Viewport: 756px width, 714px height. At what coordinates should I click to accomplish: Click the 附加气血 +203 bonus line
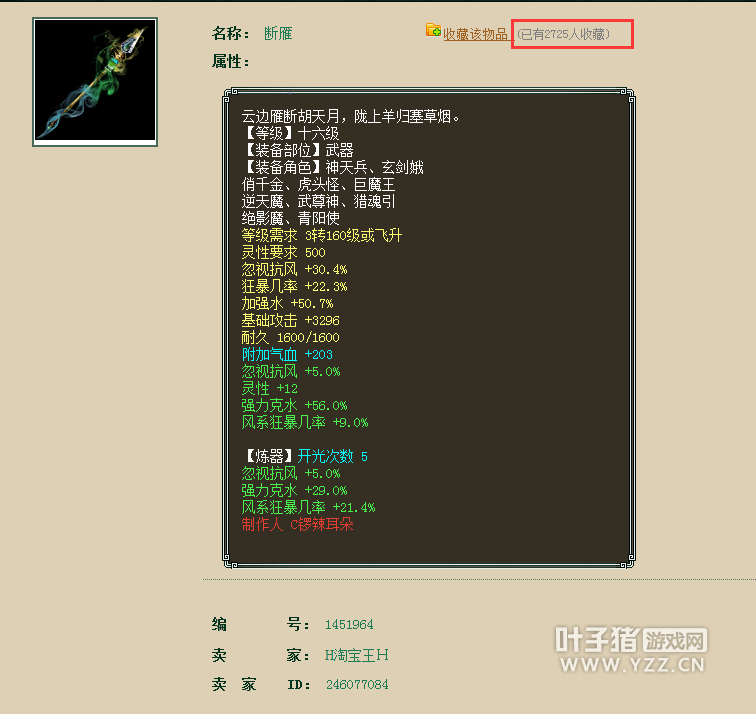[287, 354]
